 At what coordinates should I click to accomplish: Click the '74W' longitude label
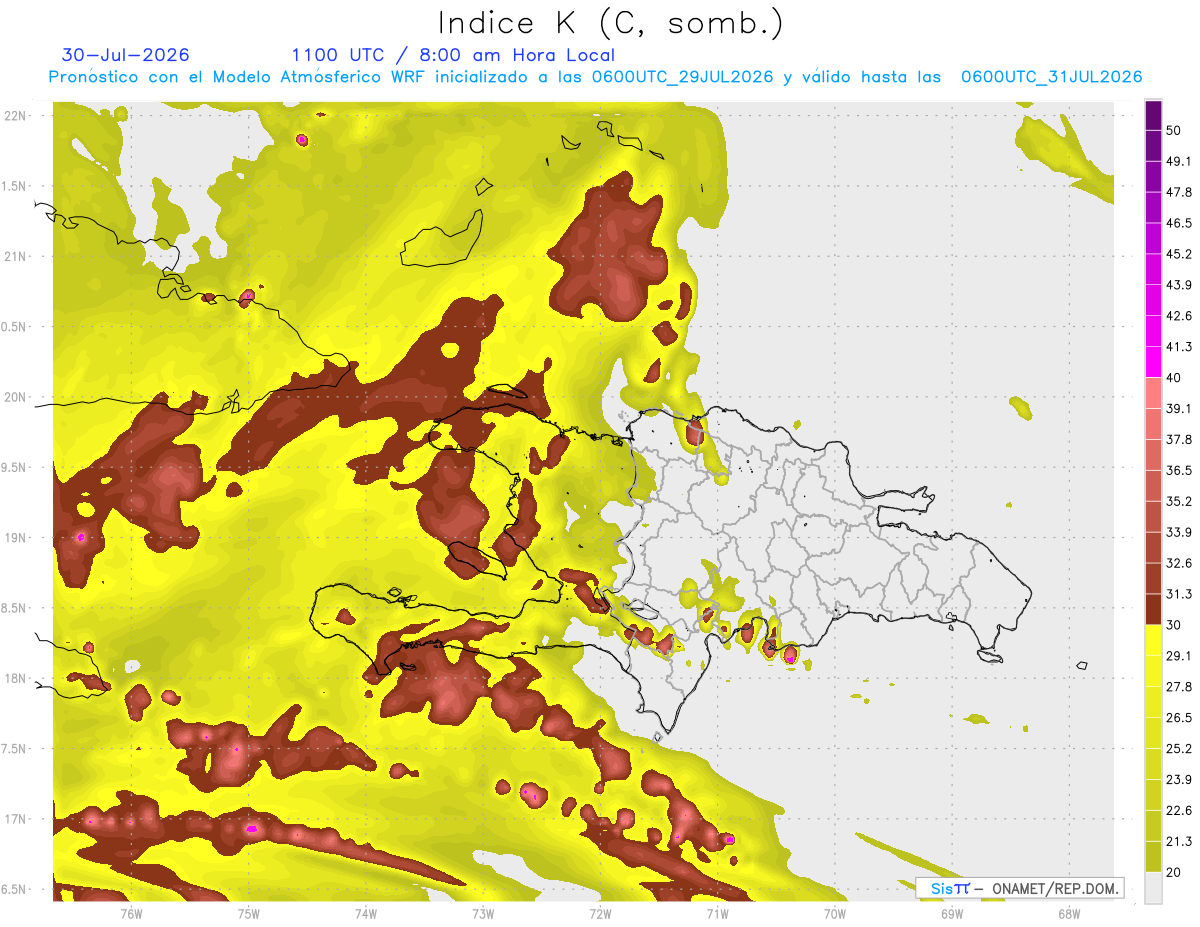pyautogui.click(x=366, y=912)
